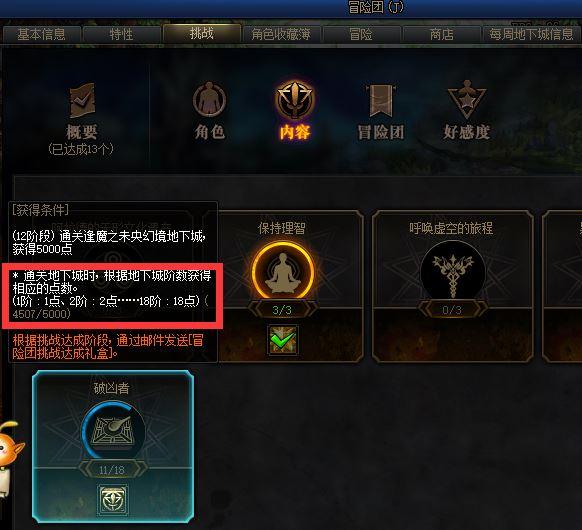Open the 商店 shop tab
Viewport: 582px width, 530px height.
click(441, 35)
